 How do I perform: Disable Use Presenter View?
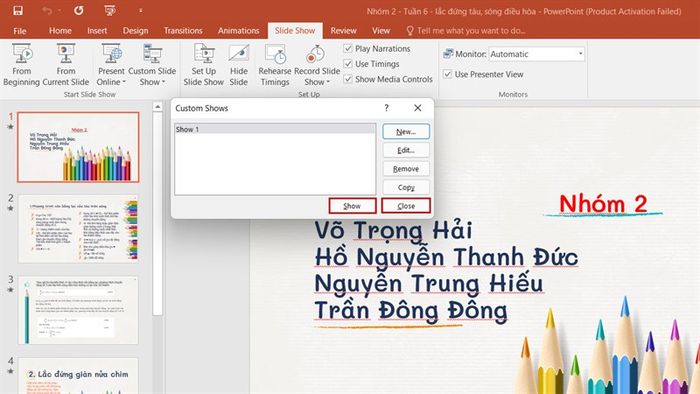(447, 74)
